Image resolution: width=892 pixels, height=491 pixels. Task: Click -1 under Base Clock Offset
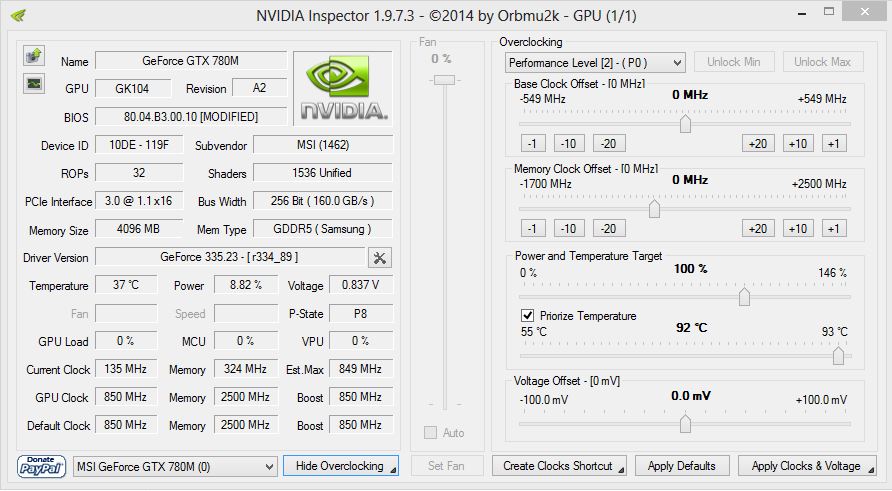tap(533, 143)
